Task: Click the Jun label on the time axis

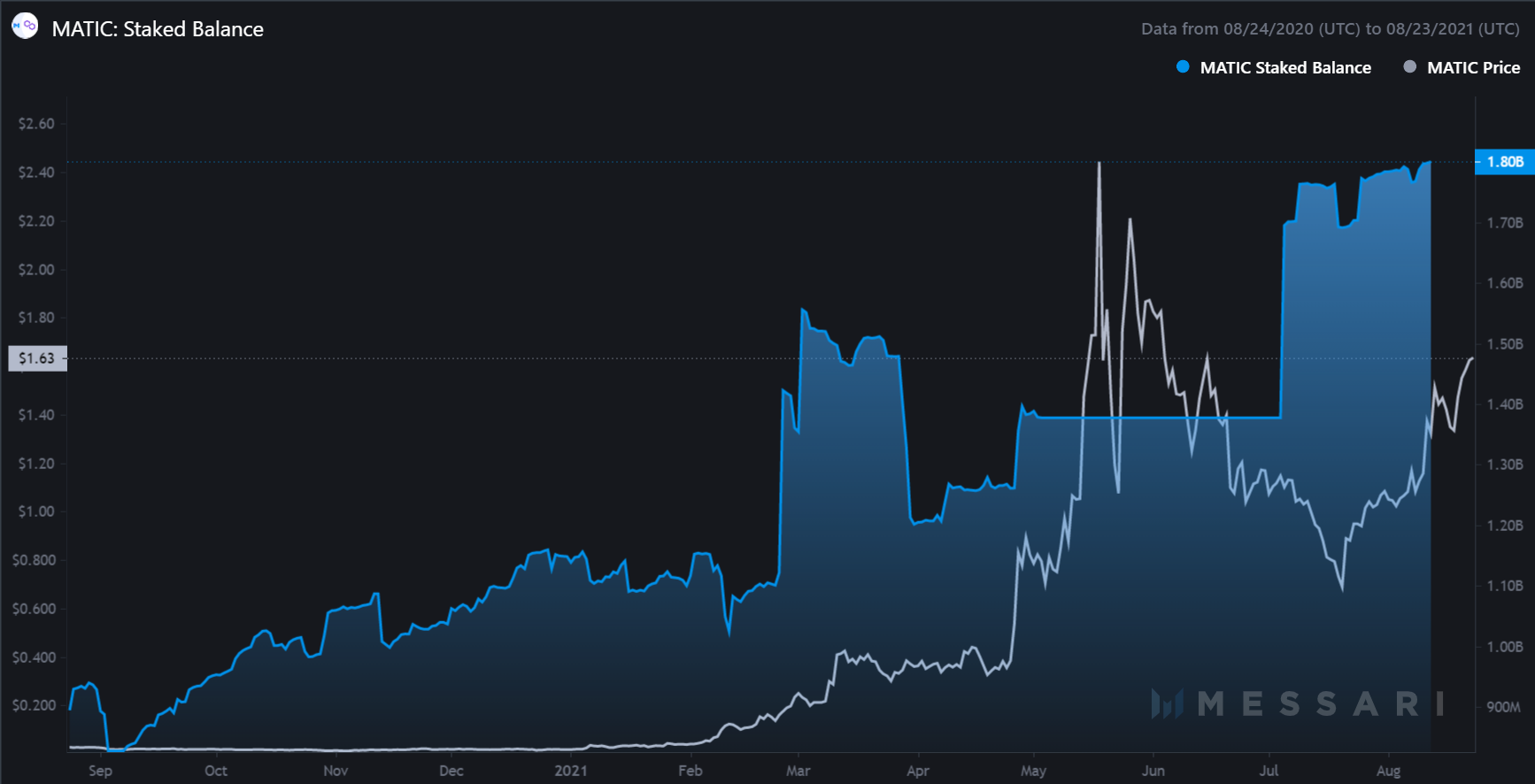Action: pyautogui.click(x=1153, y=771)
